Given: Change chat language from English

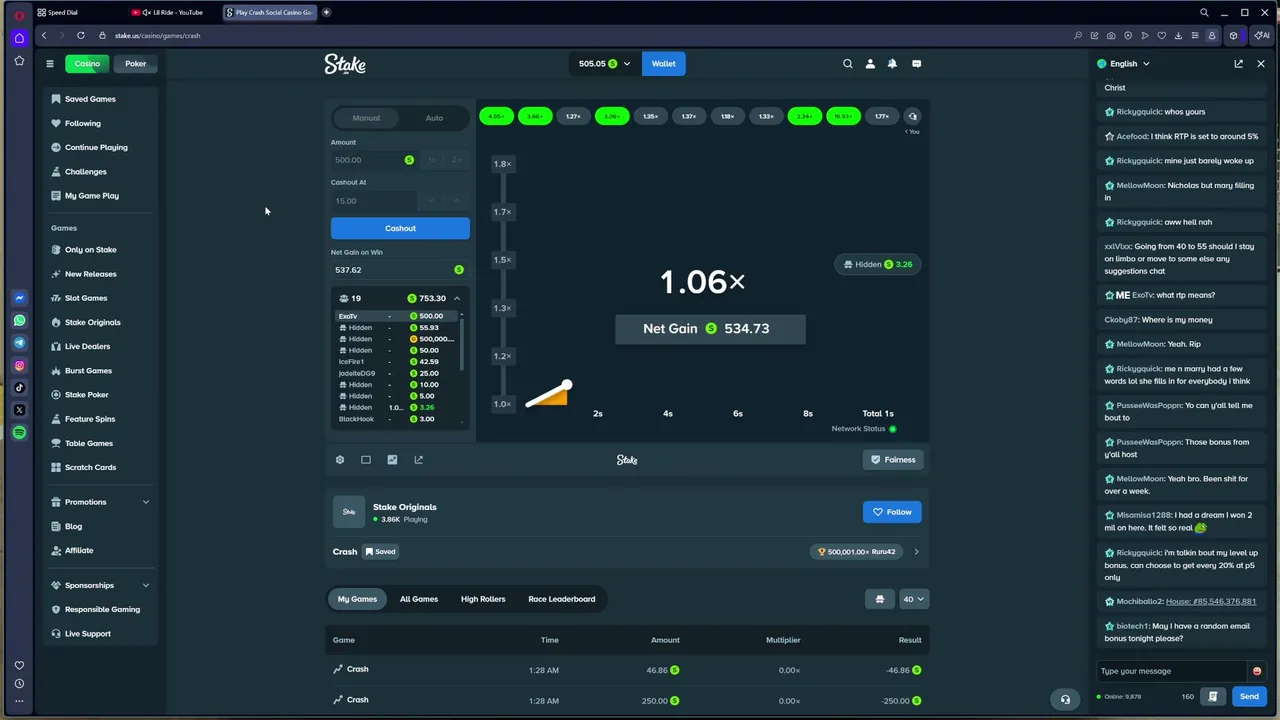Looking at the screenshot, I should click(1124, 64).
